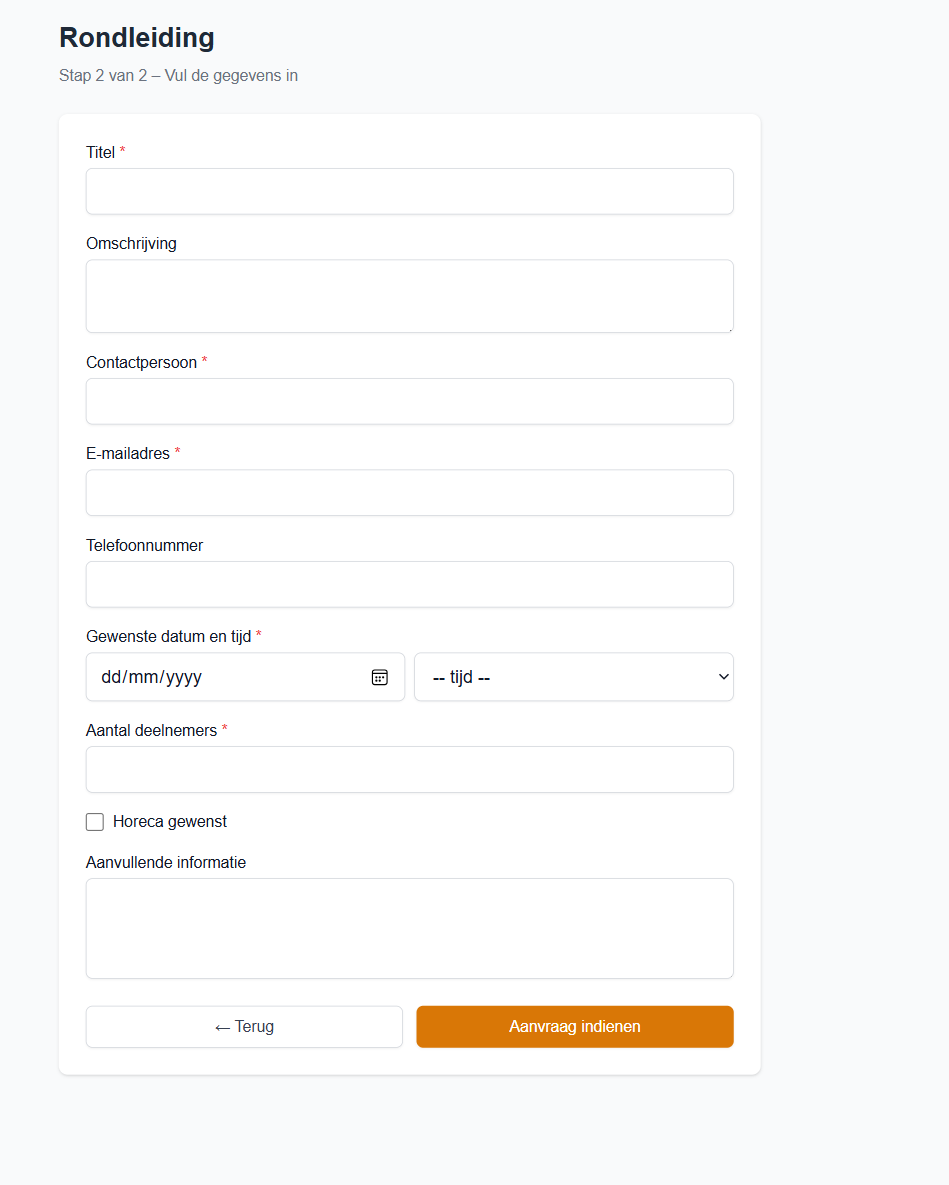The image size is (949, 1185).
Task: Click the Rondleiding page heading
Action: (137, 38)
